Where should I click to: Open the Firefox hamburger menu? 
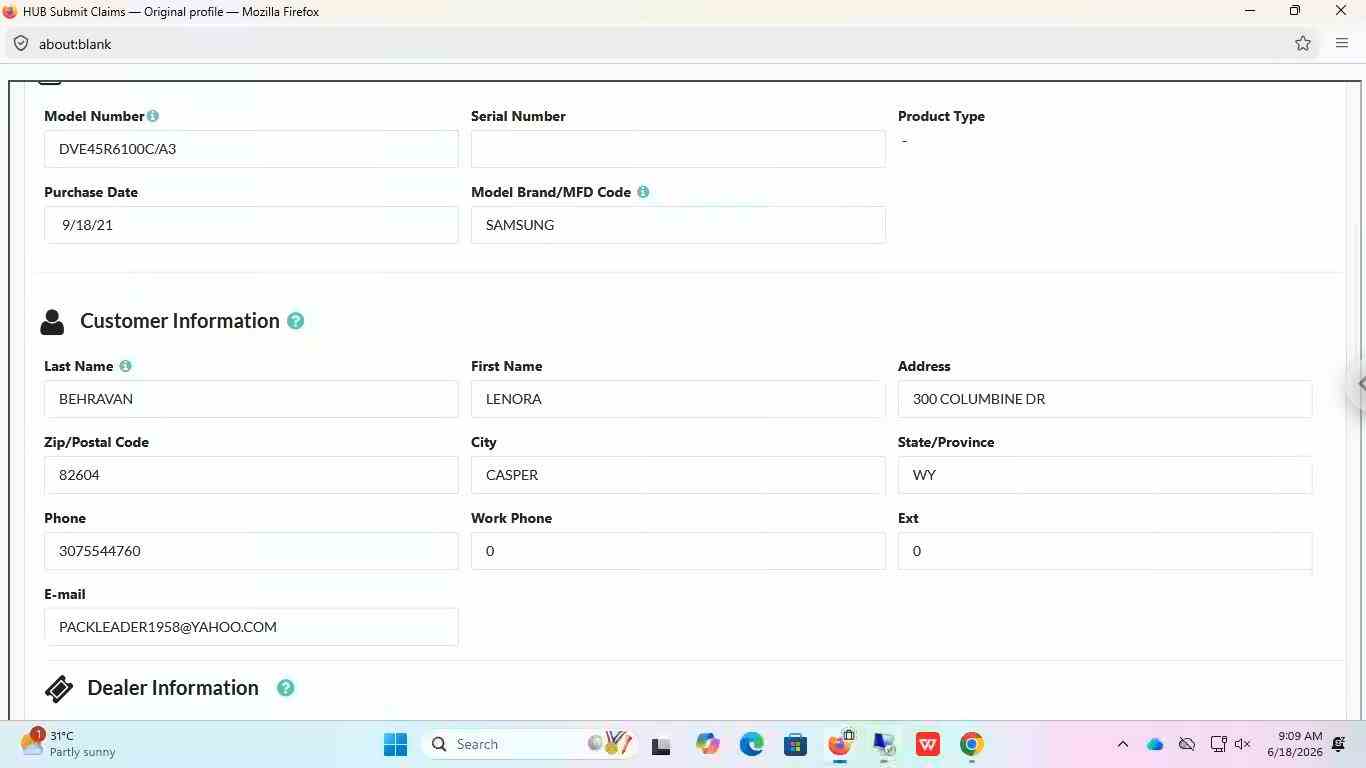(1342, 44)
